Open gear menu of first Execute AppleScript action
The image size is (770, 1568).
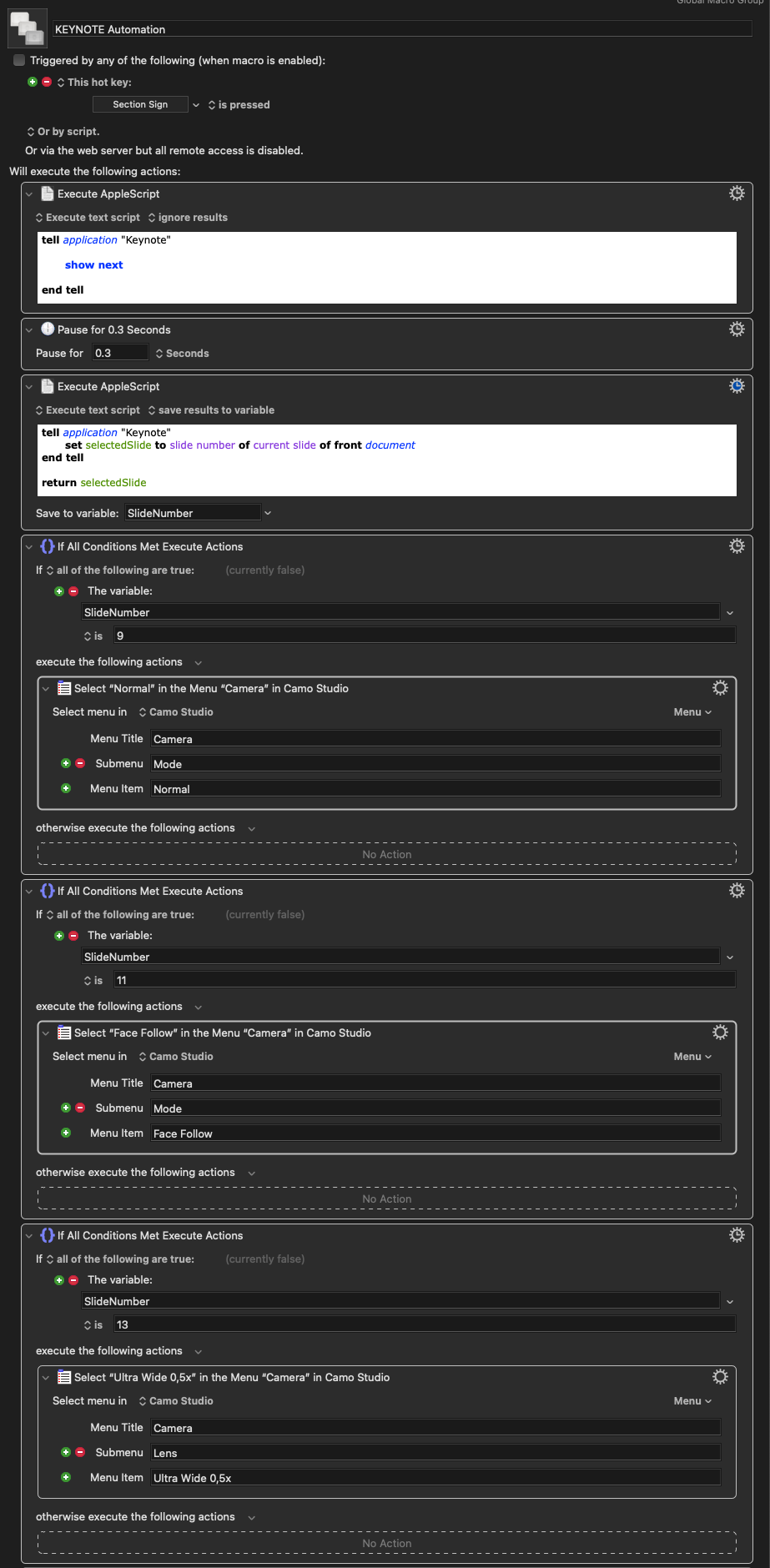(x=737, y=193)
